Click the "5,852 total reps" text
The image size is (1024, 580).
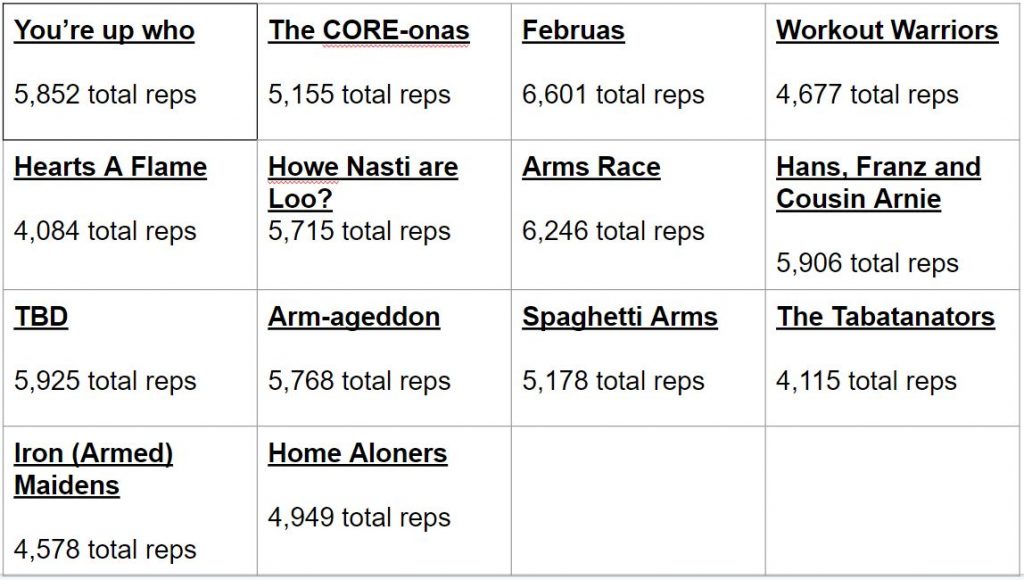(105, 95)
